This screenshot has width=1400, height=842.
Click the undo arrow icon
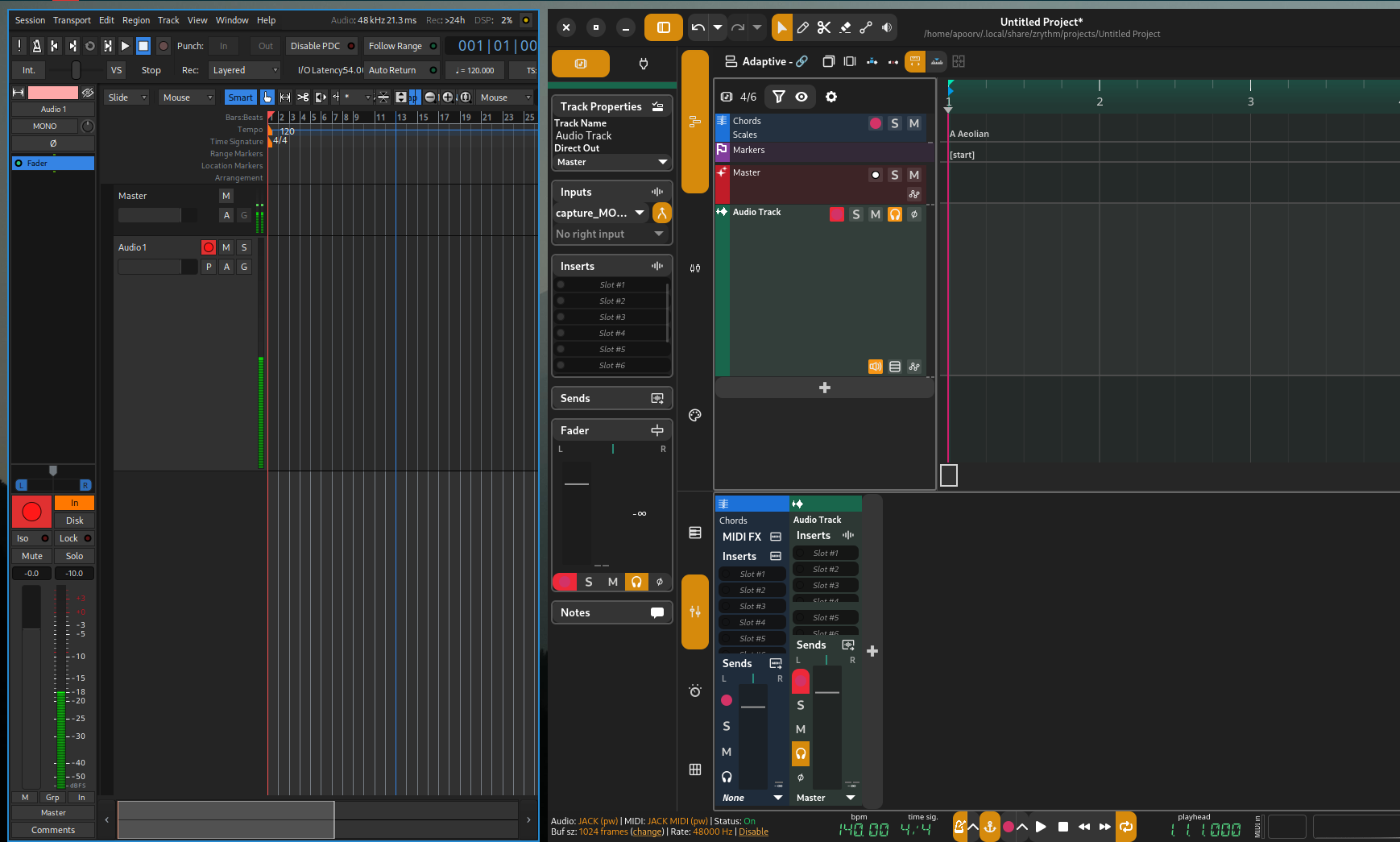pyautogui.click(x=698, y=27)
